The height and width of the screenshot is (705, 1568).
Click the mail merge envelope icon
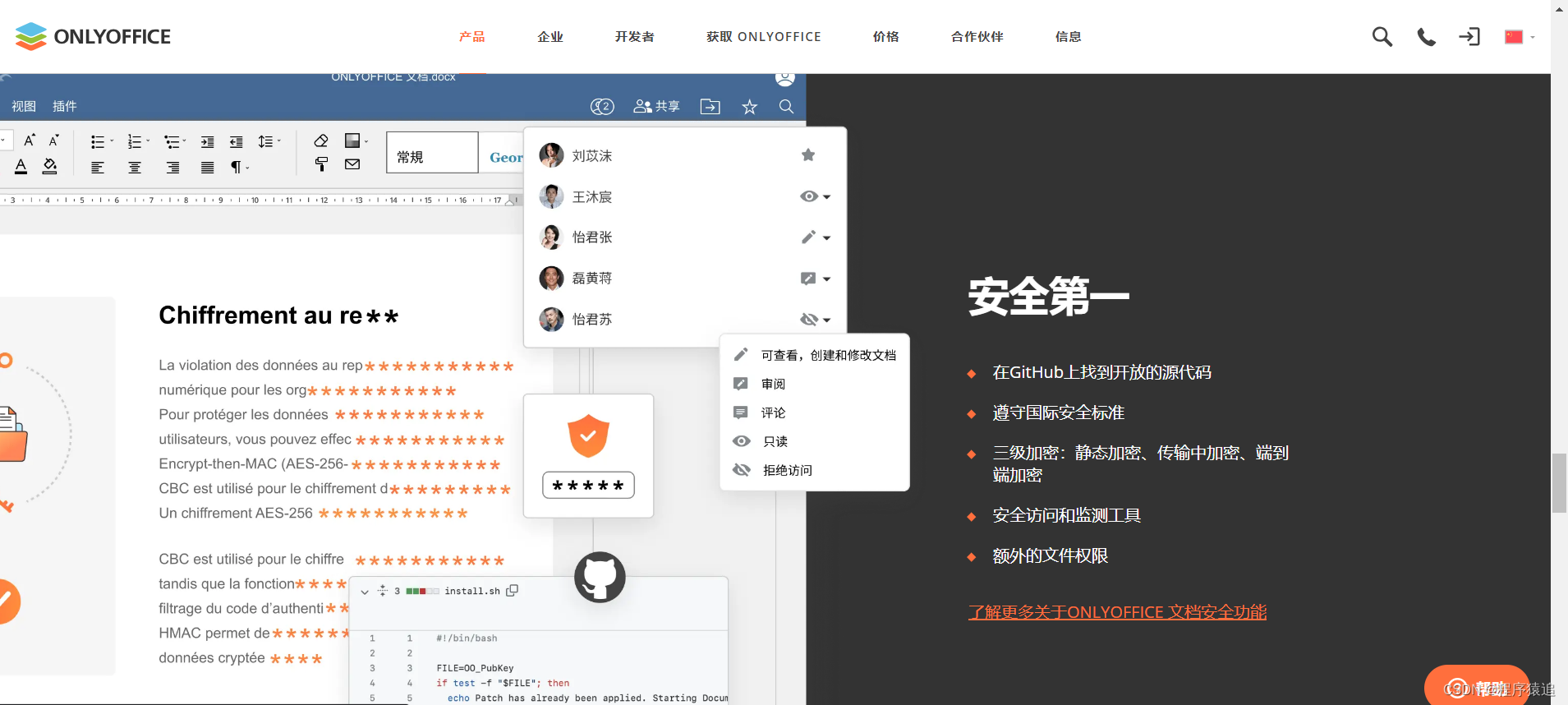[352, 164]
